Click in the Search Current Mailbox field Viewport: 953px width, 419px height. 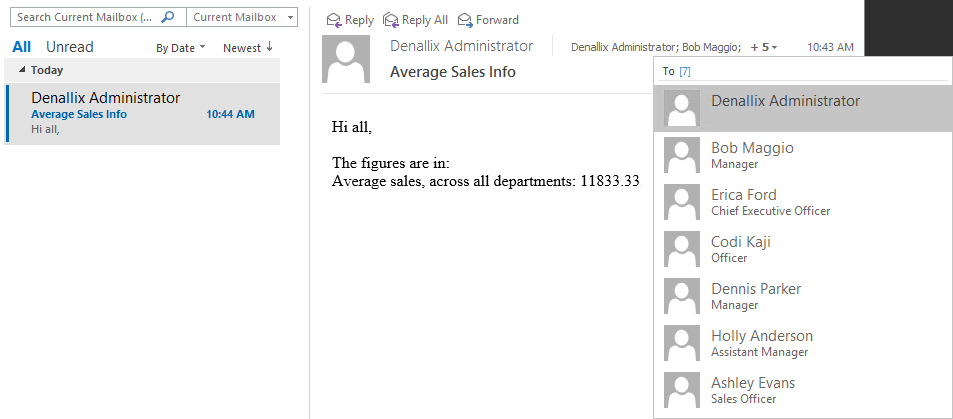coord(85,17)
